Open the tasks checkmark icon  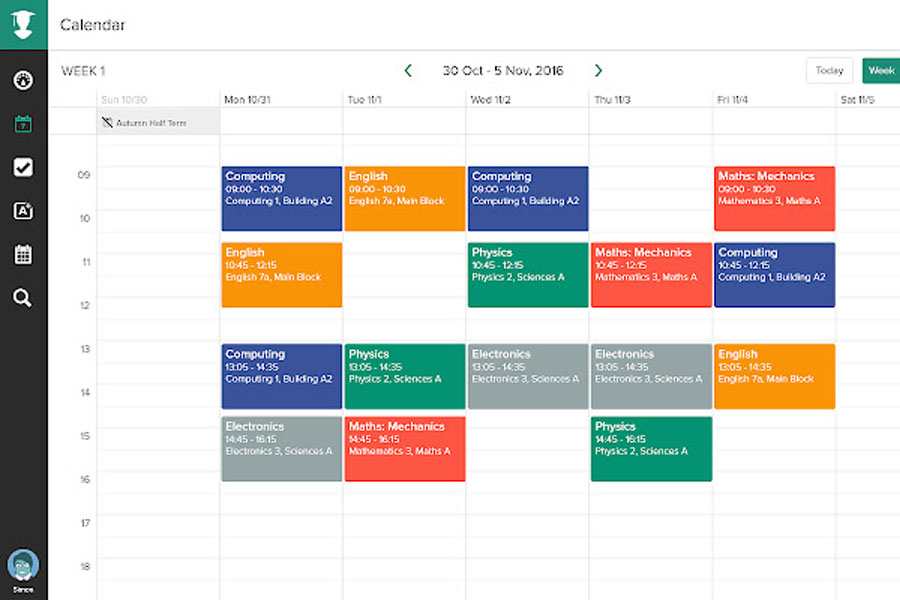(x=23, y=167)
